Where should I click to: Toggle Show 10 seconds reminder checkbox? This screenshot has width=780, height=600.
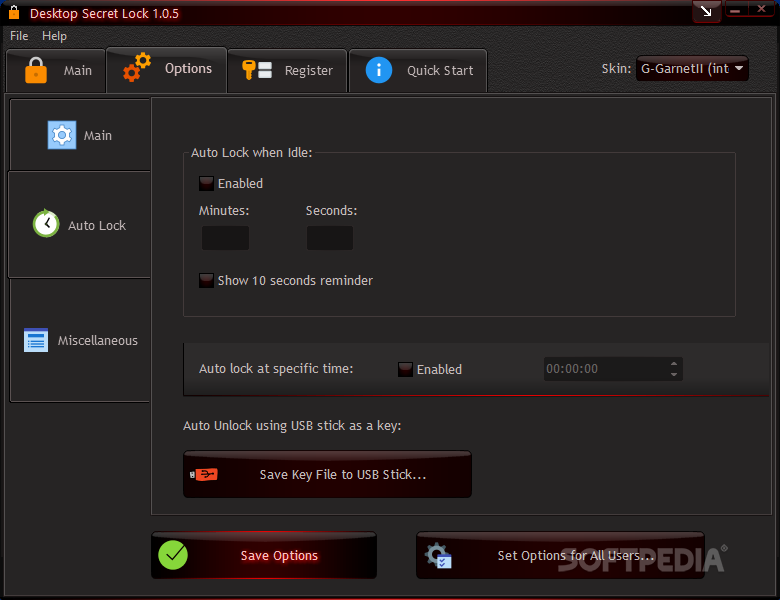[206, 281]
